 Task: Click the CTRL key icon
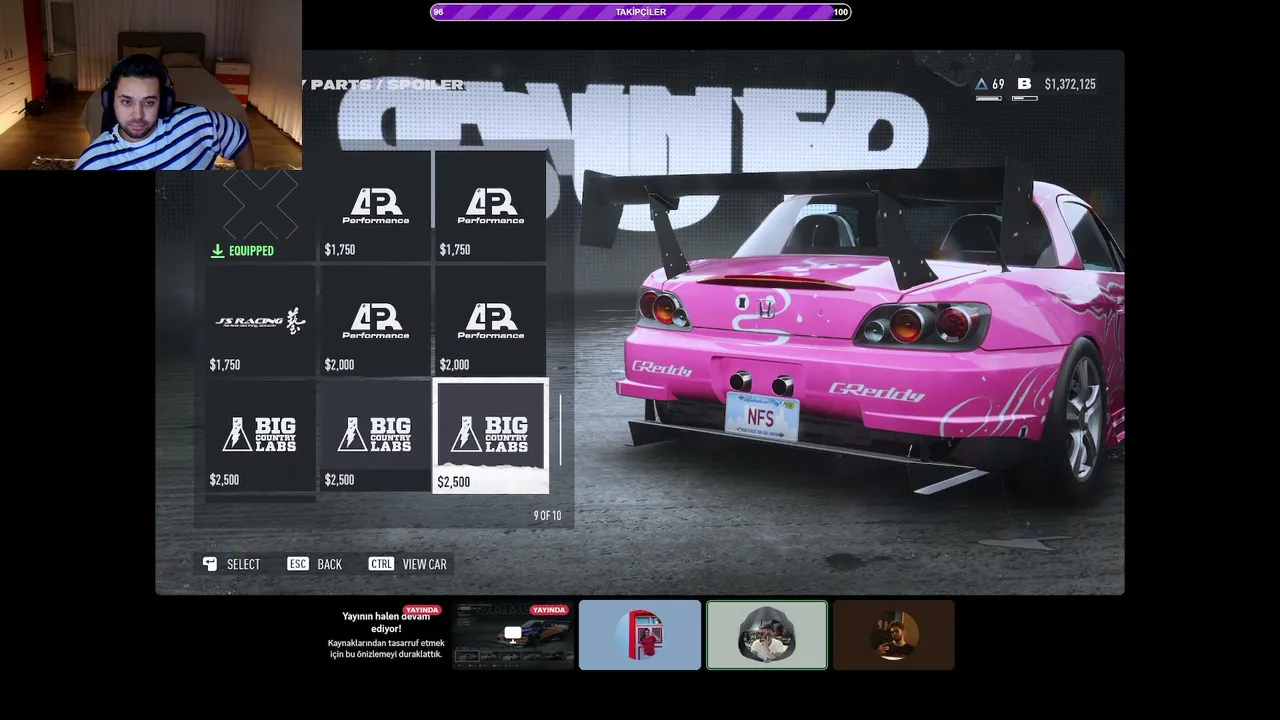(x=381, y=564)
